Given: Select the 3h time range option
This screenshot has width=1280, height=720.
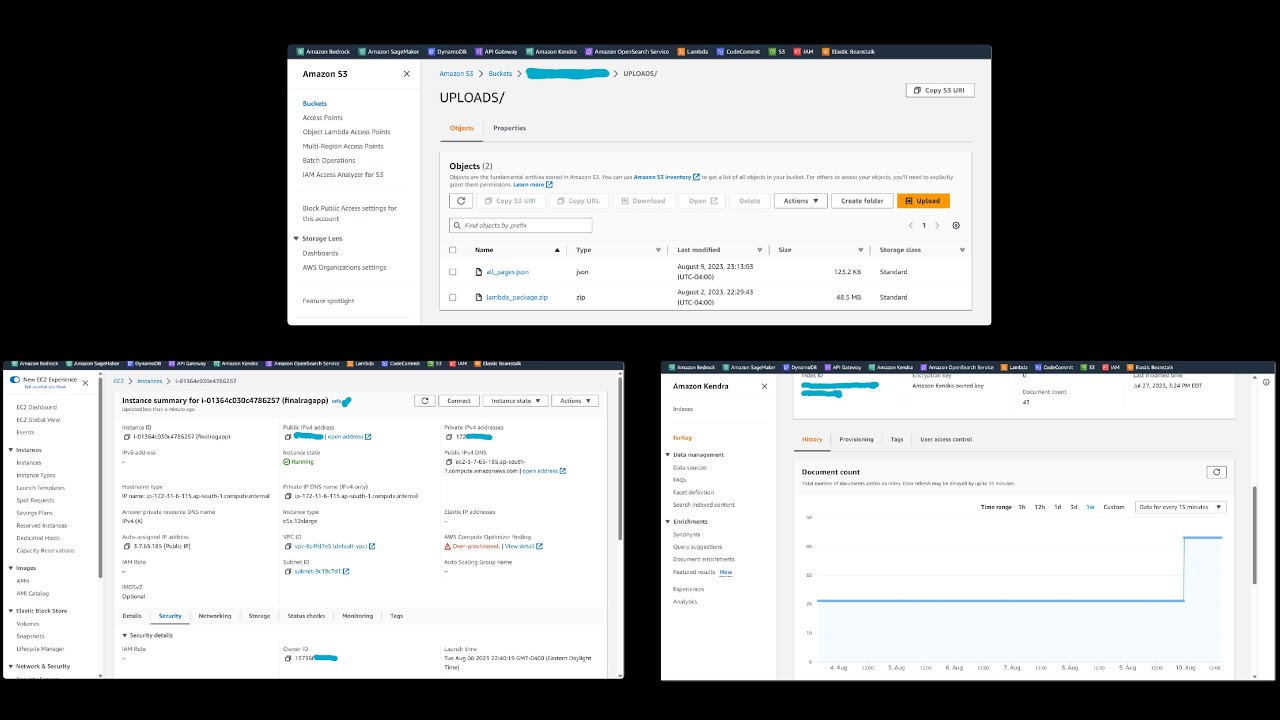Looking at the screenshot, I should click(1022, 507).
